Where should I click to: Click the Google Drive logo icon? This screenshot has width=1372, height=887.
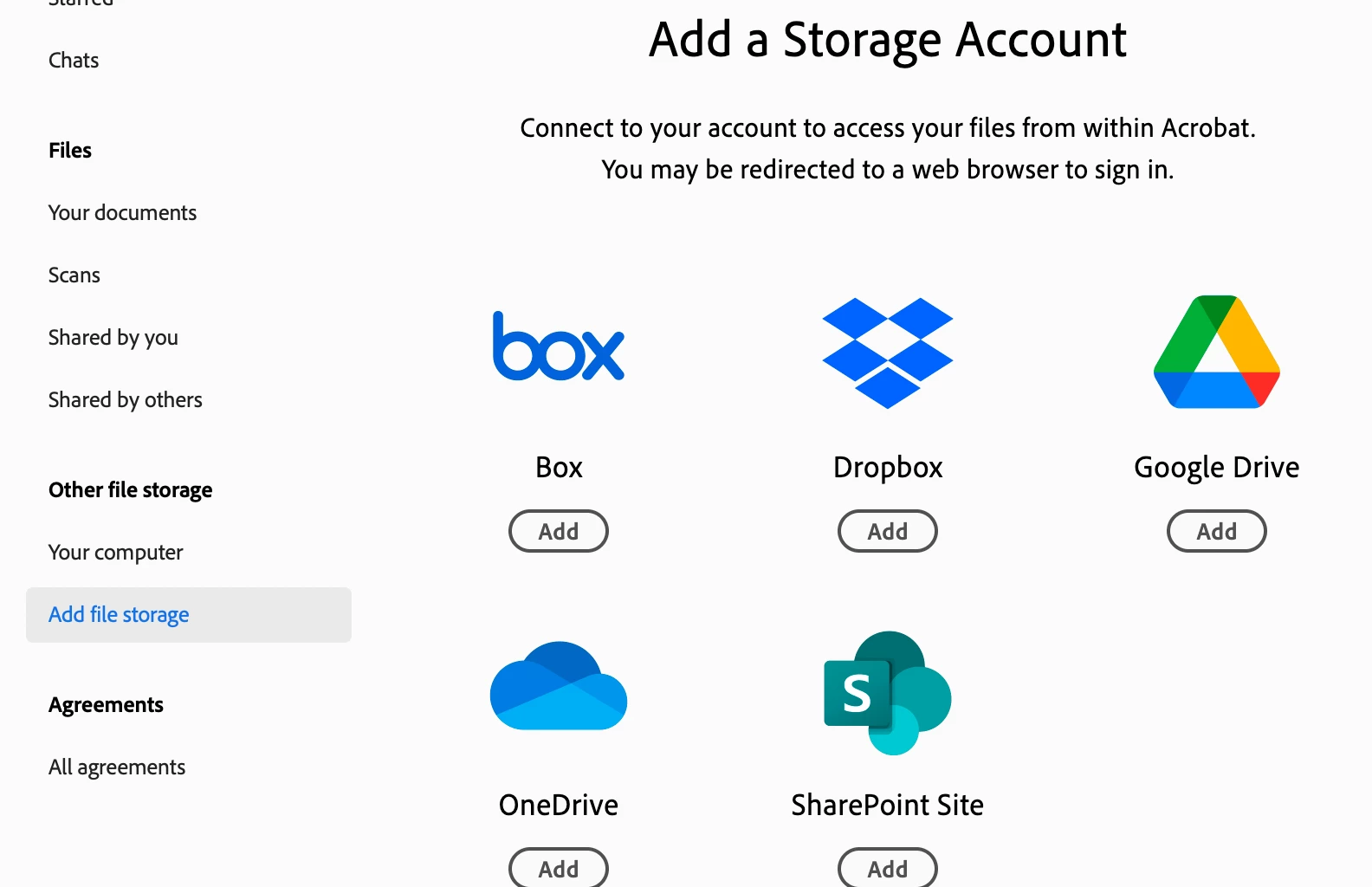pyautogui.click(x=1217, y=352)
